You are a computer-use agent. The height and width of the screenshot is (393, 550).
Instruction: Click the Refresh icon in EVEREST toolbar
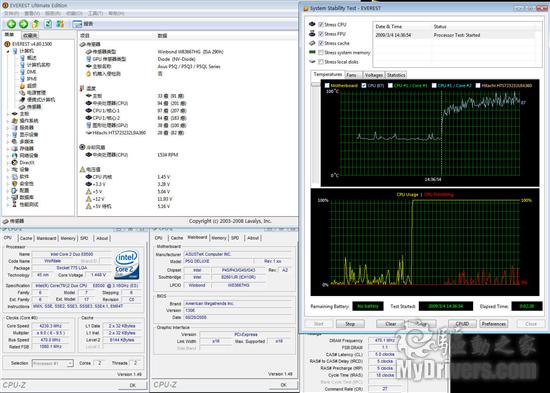tap(48, 24)
